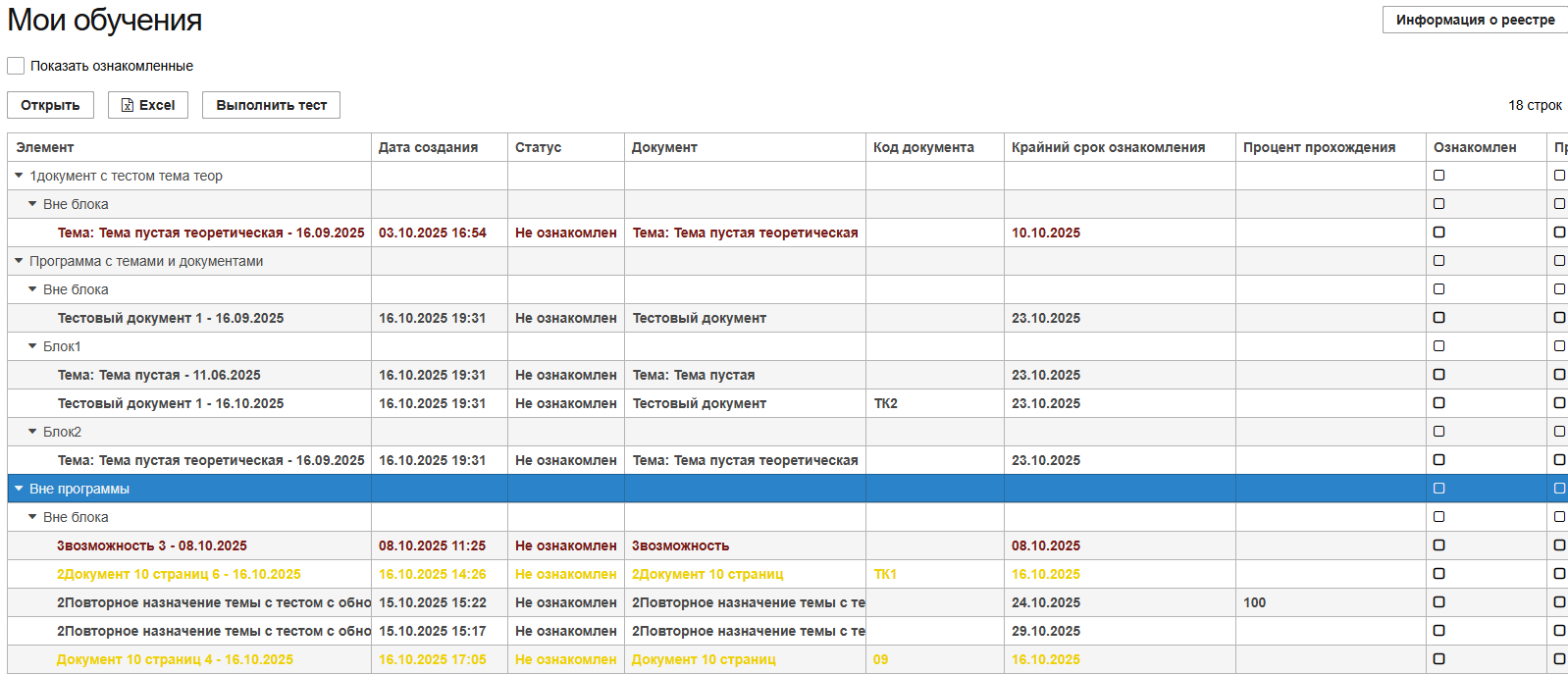
Task: Tick Ознакомлен checkbox for "Тема: Тема пустая - 11.06.2025"
Action: click(x=1439, y=375)
